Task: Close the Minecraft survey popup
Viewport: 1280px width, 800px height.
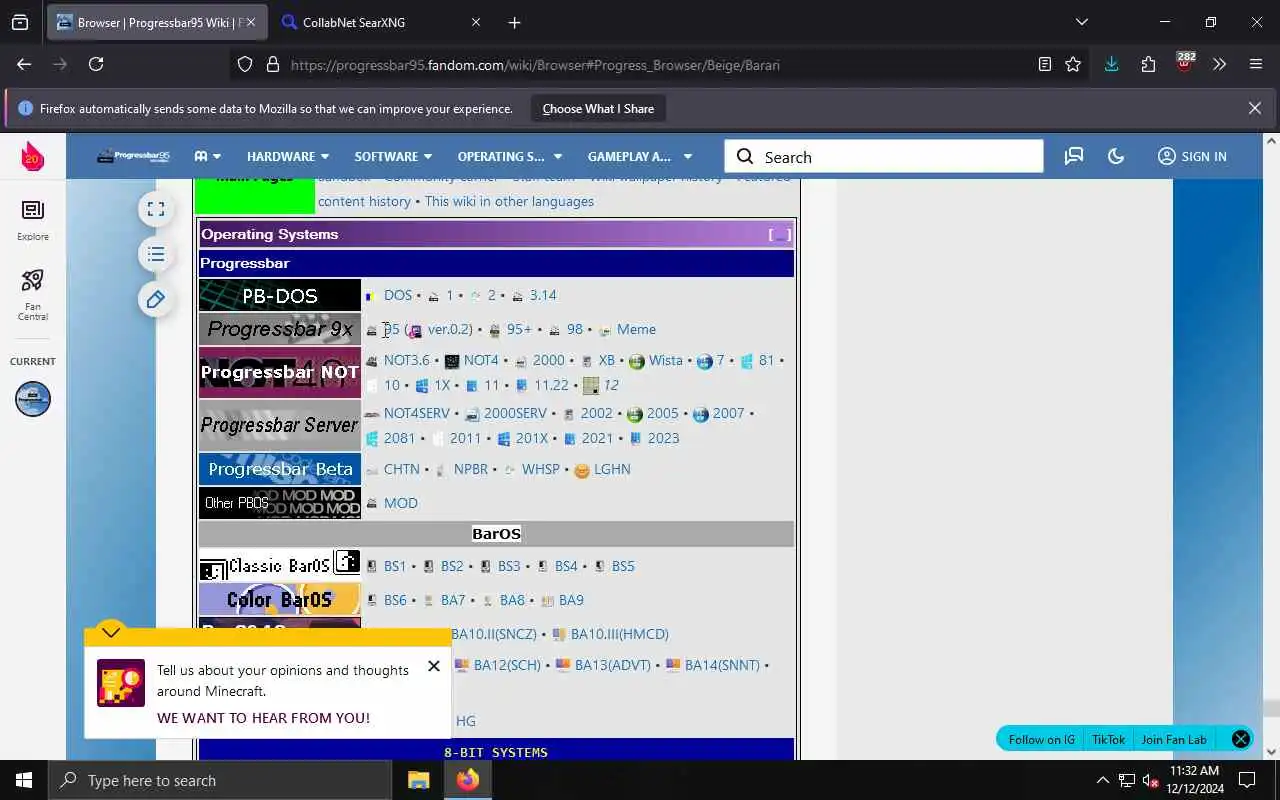Action: [433, 666]
